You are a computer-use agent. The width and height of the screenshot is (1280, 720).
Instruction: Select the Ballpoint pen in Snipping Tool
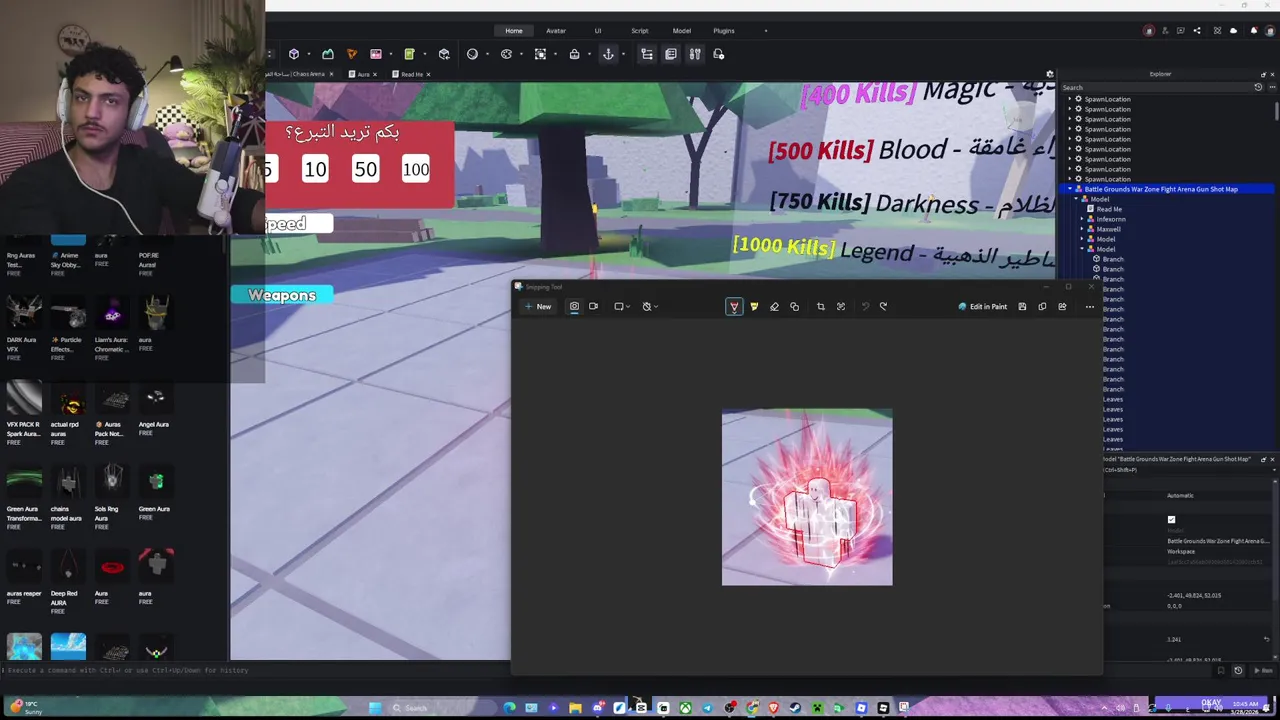734,306
